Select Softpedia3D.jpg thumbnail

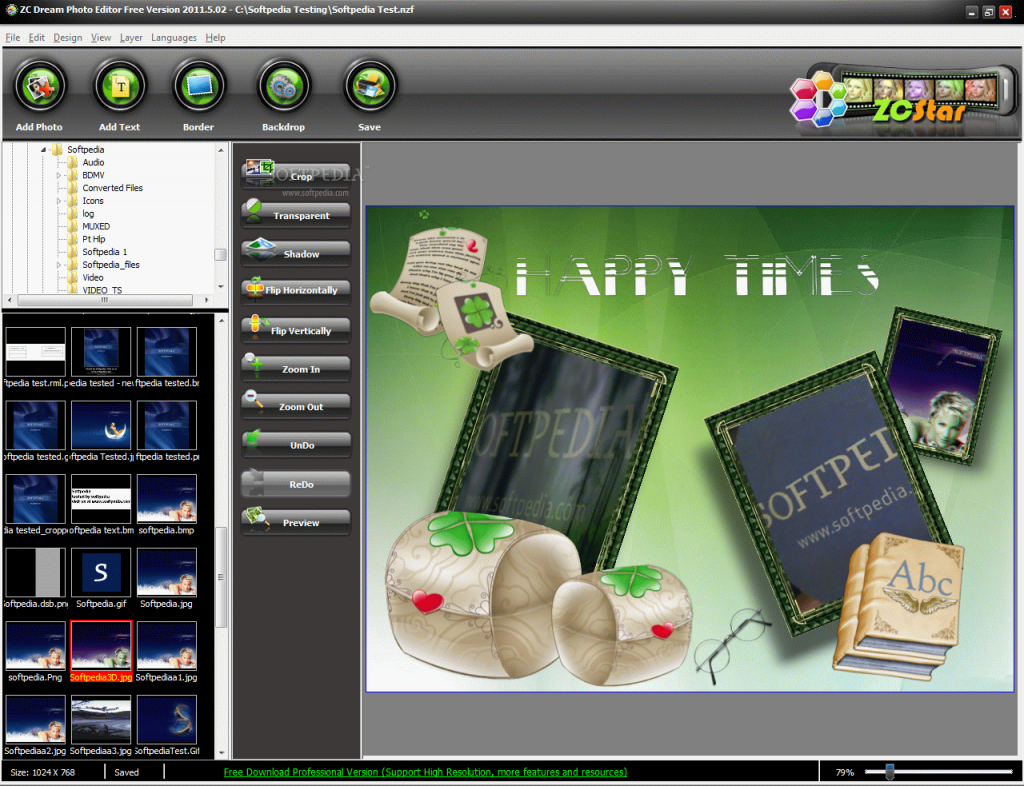101,652
